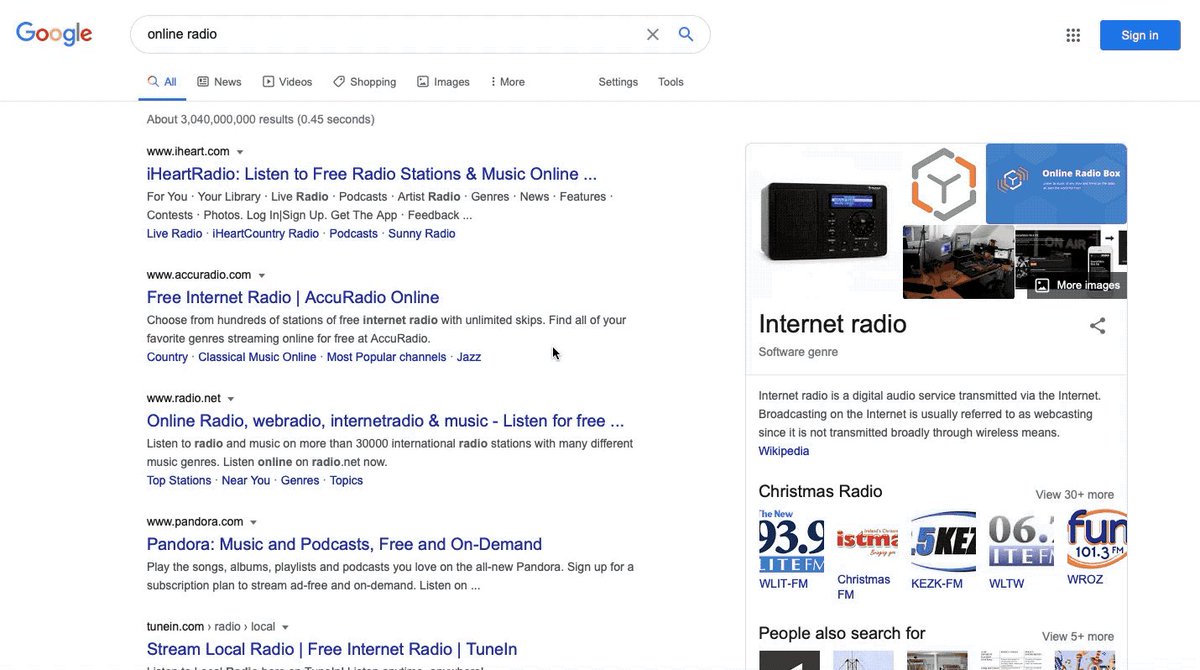The height and width of the screenshot is (670, 1200).
Task: Open the orange hexagon logo image
Action: 943,184
